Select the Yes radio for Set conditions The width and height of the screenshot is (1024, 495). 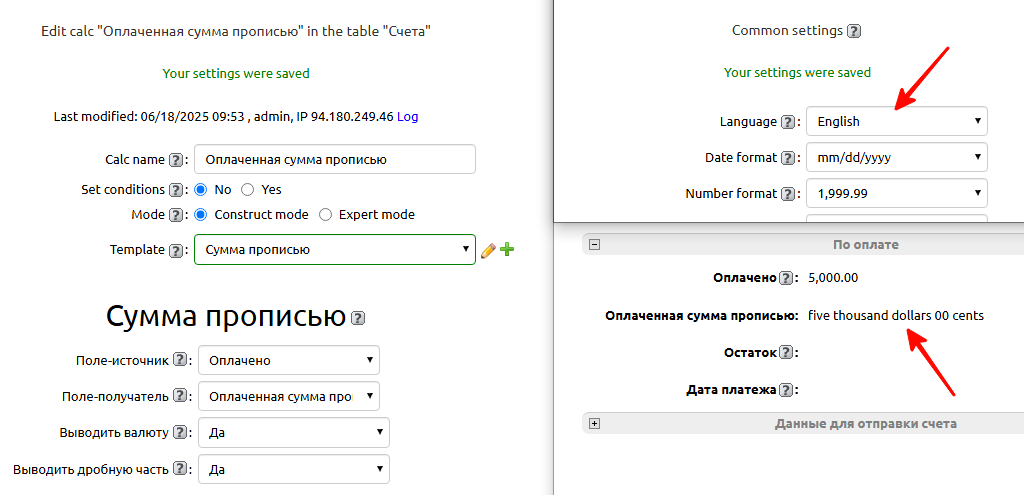click(248, 189)
